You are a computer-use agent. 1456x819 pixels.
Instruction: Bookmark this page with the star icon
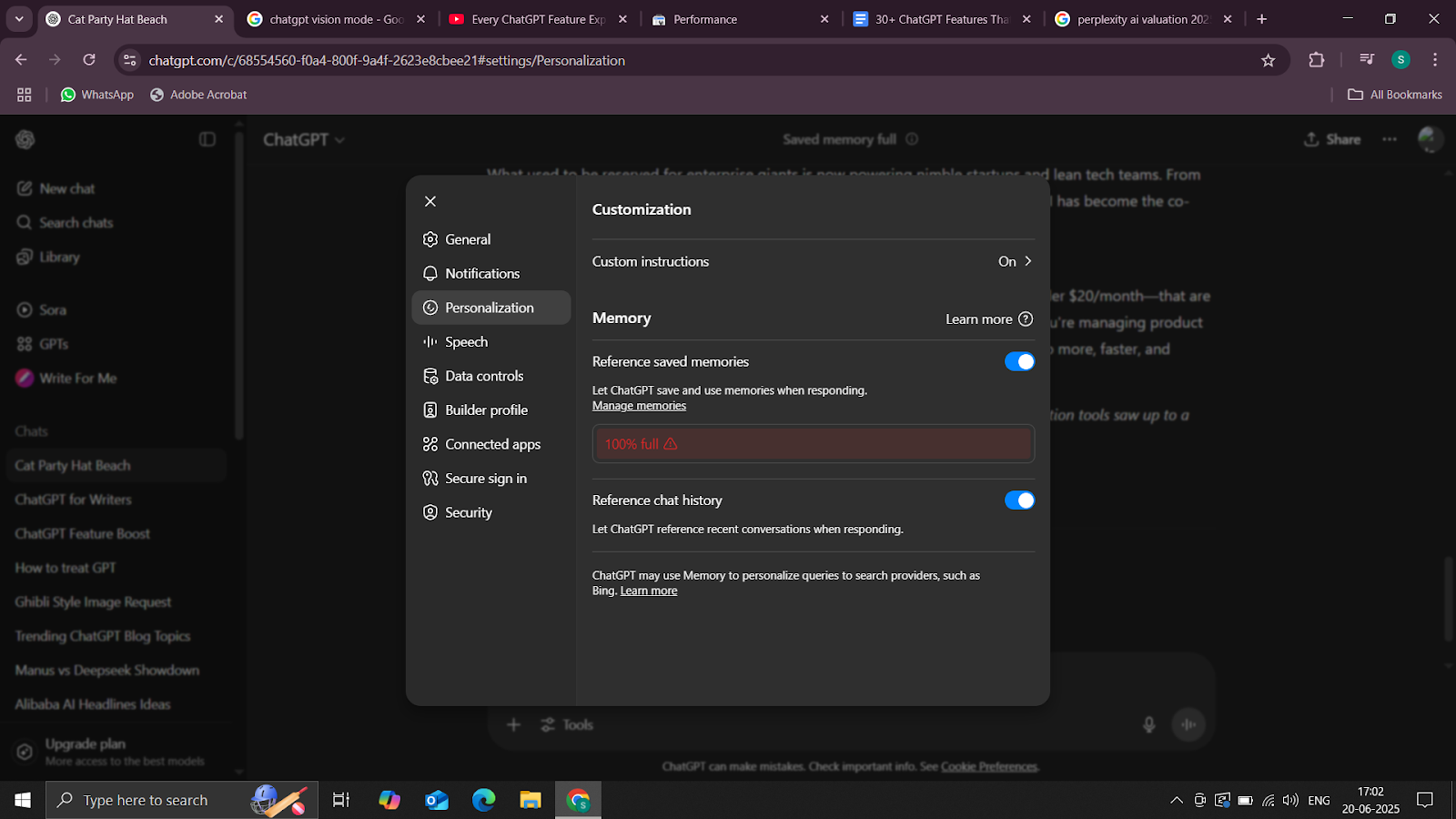(1269, 60)
